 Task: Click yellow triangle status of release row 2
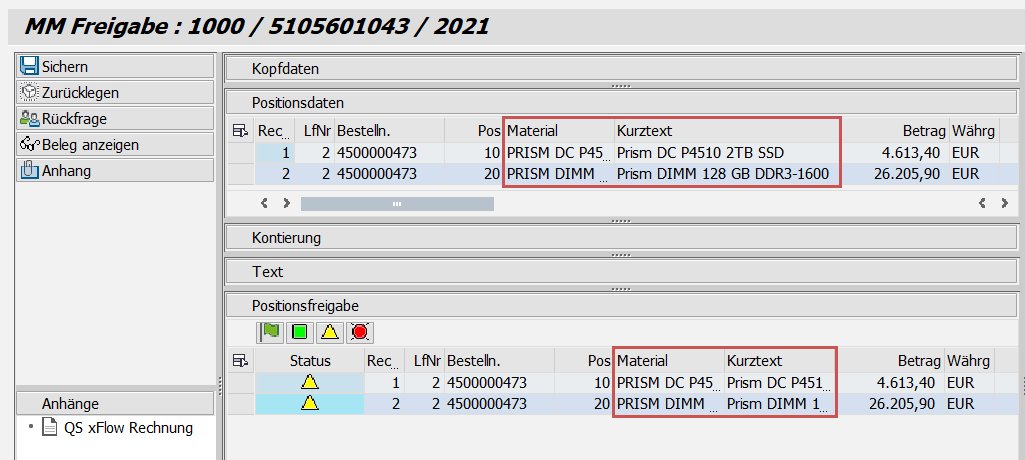pyautogui.click(x=310, y=404)
